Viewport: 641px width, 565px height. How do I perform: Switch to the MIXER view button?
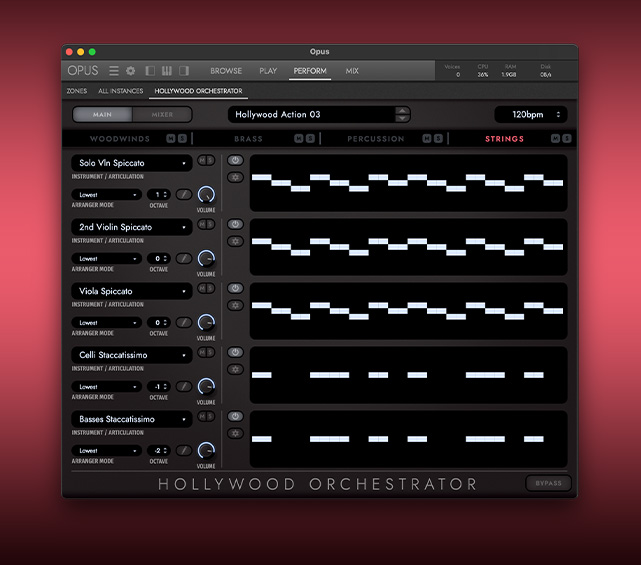tap(162, 114)
